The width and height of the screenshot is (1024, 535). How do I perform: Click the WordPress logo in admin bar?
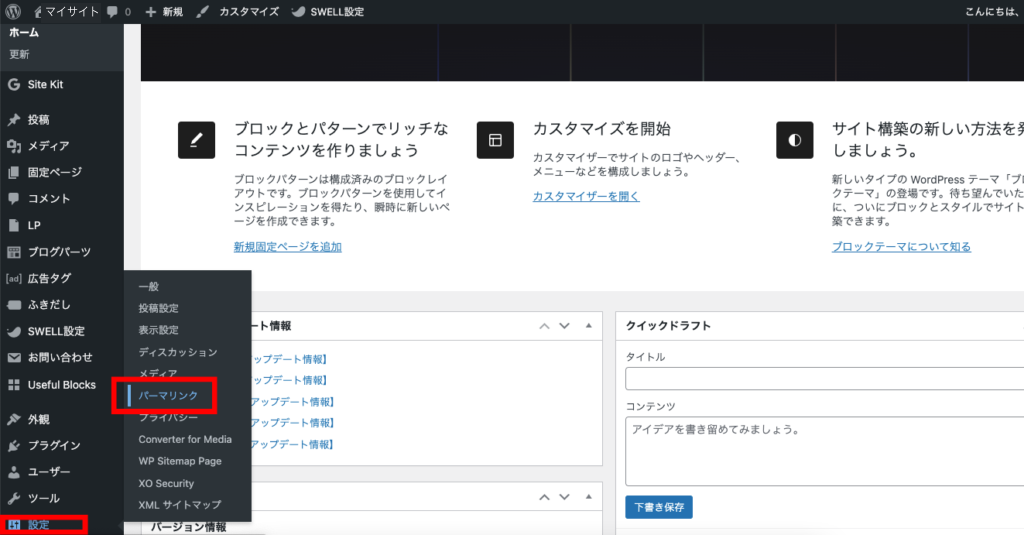(13, 11)
